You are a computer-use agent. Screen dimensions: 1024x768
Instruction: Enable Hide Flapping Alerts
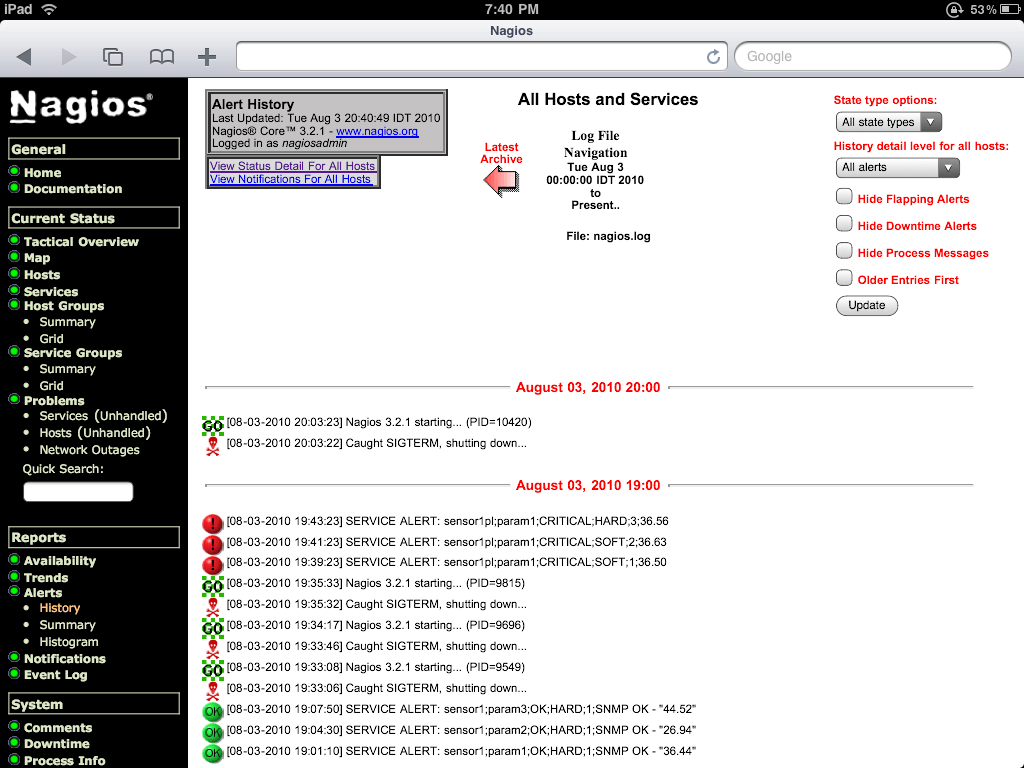843,196
